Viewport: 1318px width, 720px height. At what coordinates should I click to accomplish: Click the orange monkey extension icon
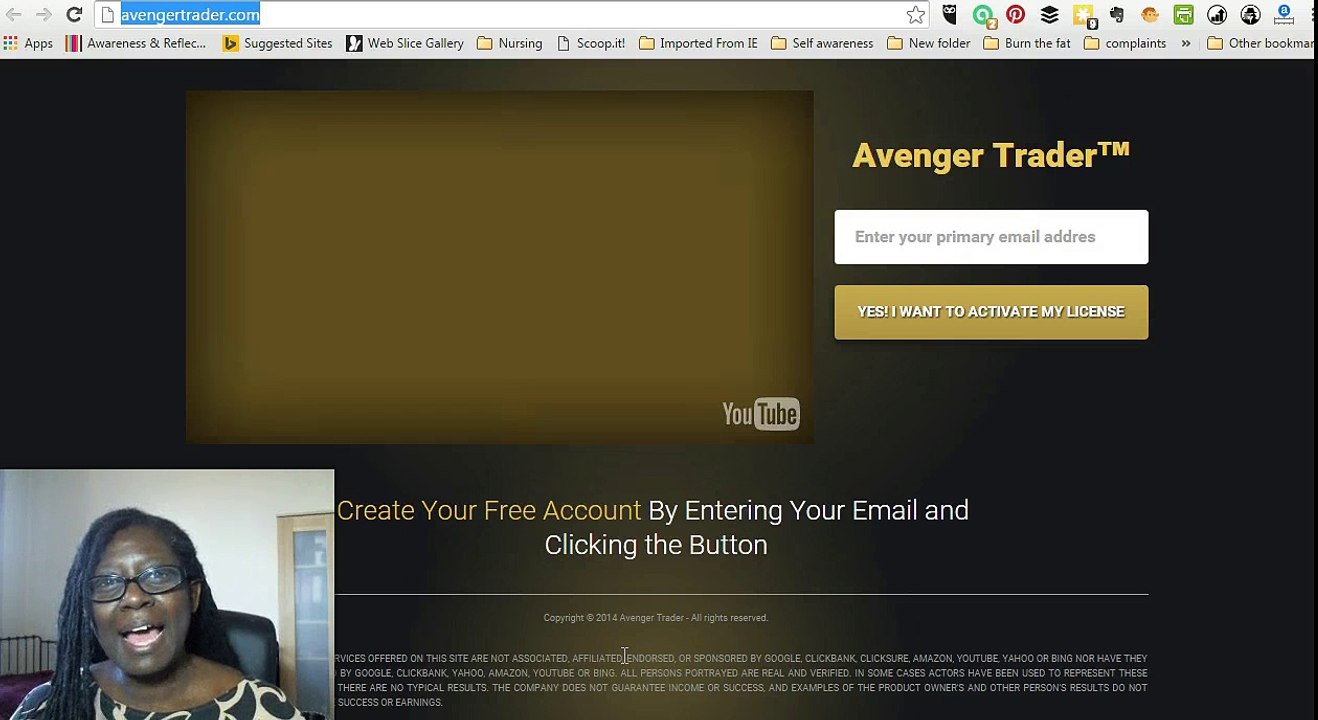click(x=1150, y=14)
